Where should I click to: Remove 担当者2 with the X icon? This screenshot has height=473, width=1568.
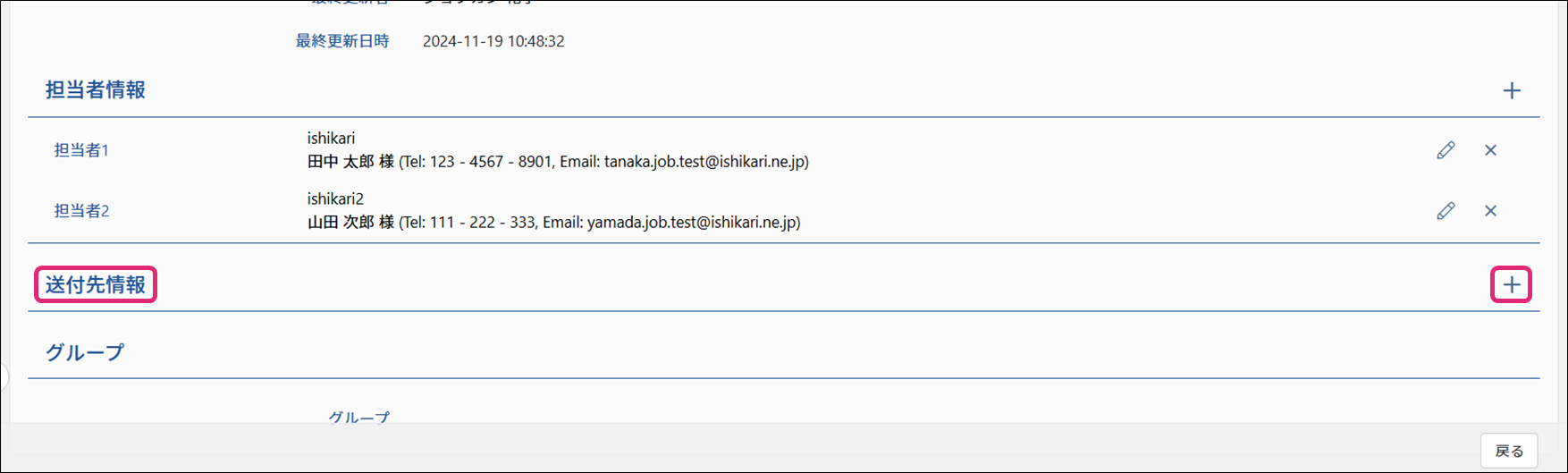[1490, 211]
